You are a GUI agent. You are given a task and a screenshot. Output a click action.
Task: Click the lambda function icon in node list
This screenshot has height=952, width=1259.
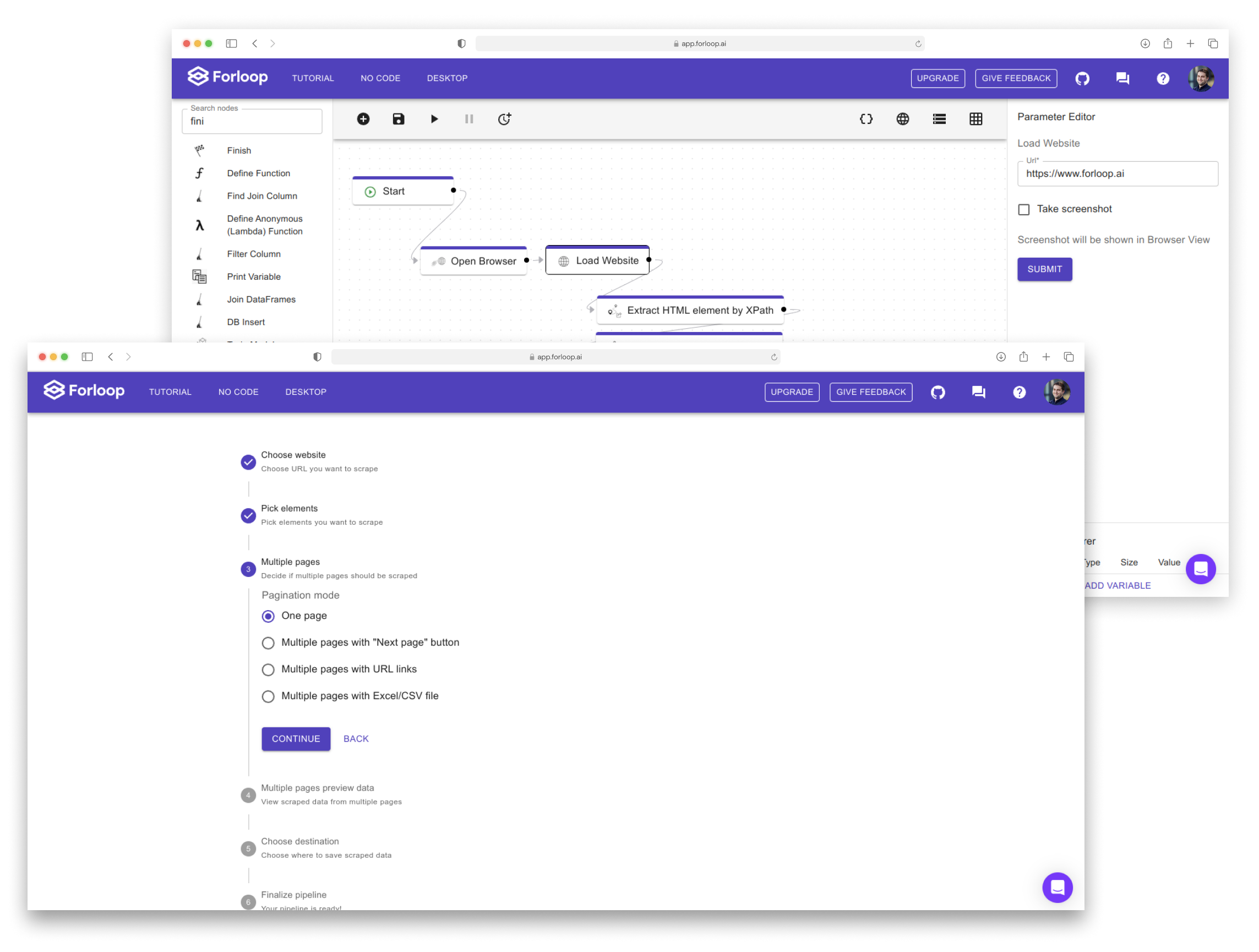tap(199, 226)
